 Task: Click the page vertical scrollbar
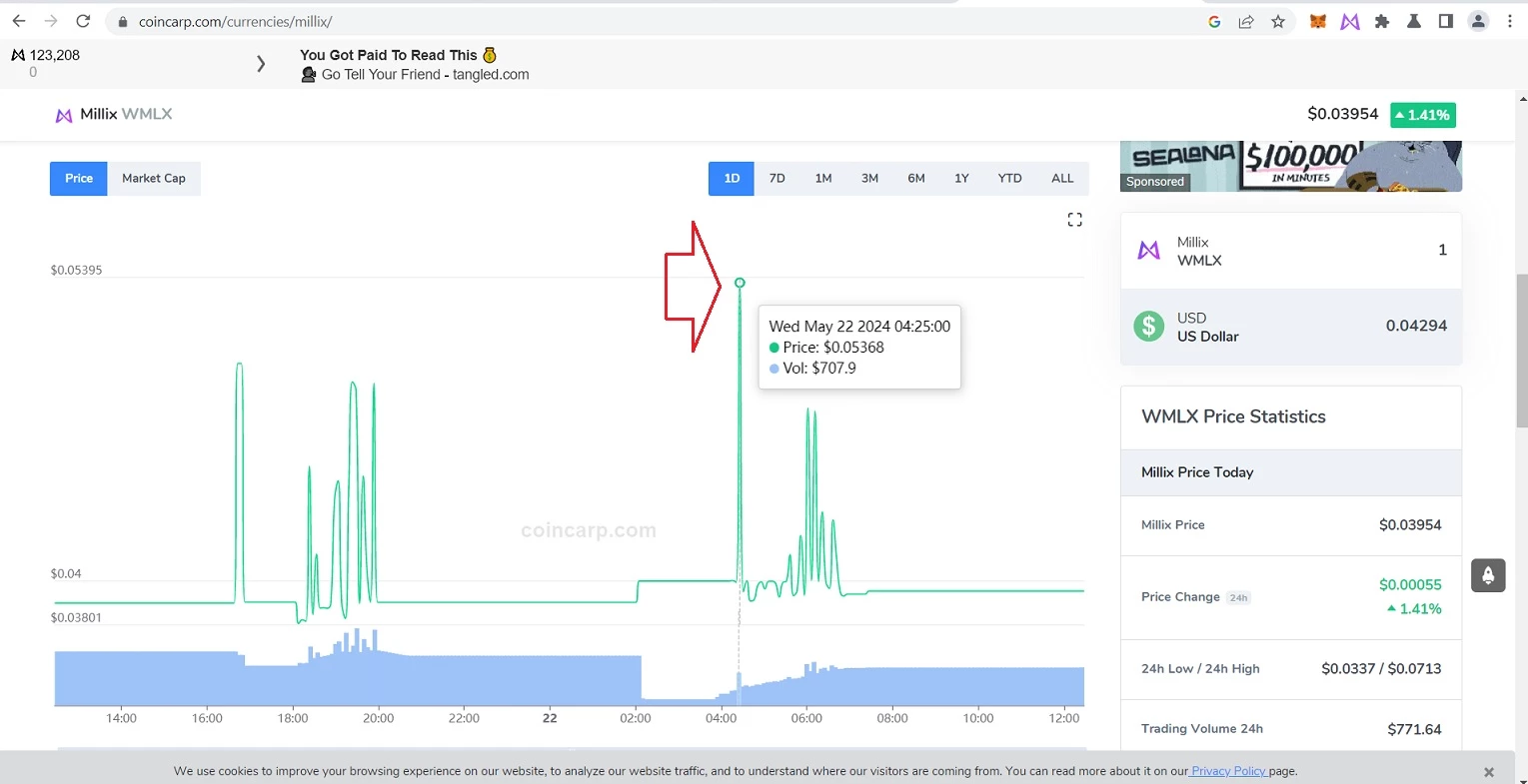pos(1522,350)
